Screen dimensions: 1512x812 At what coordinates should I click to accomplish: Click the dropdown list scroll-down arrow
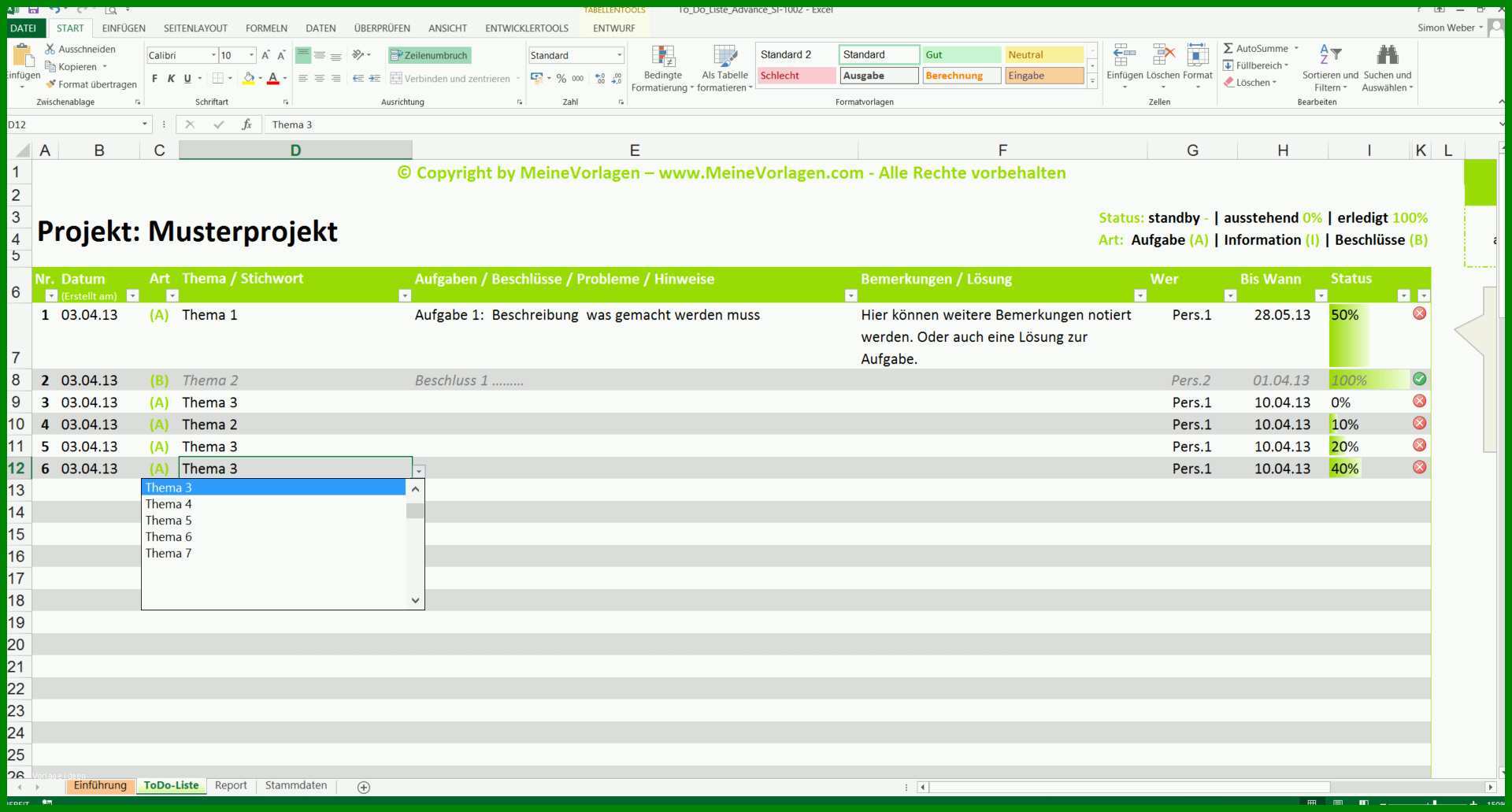click(416, 600)
